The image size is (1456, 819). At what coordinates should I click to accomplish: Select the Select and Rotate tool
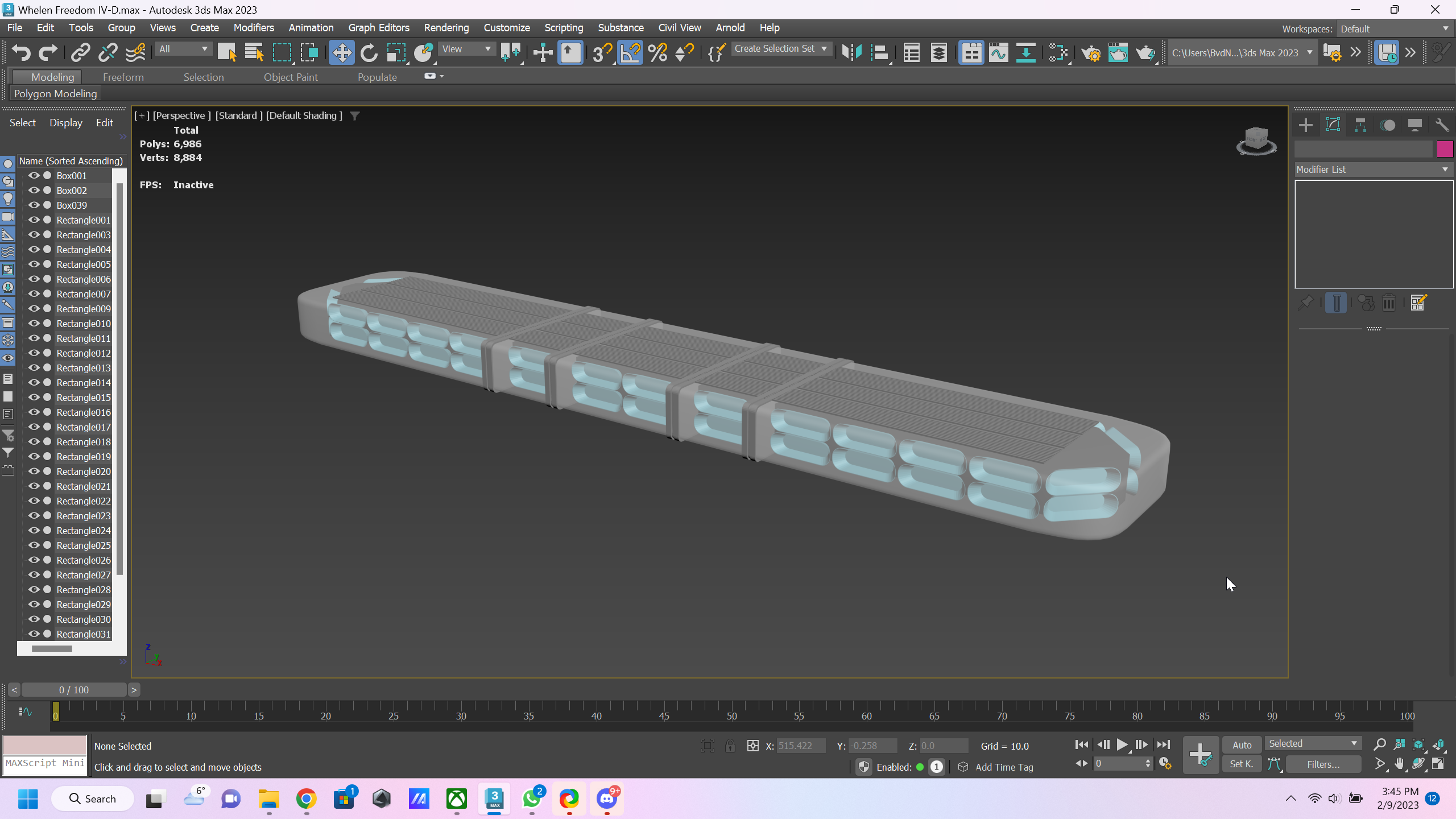(369, 53)
